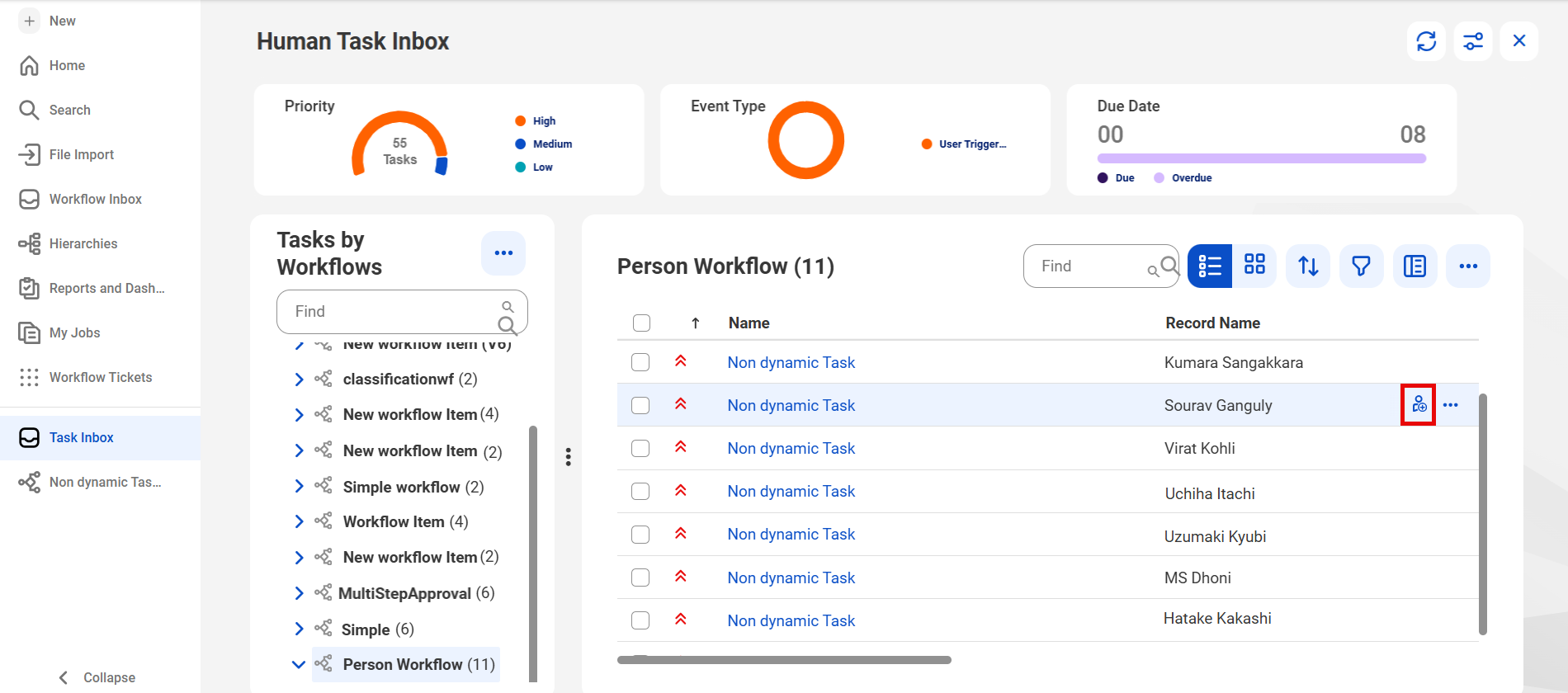The image size is (1568, 693).
Task: Click the Medium priority legend swatch
Action: [x=520, y=144]
